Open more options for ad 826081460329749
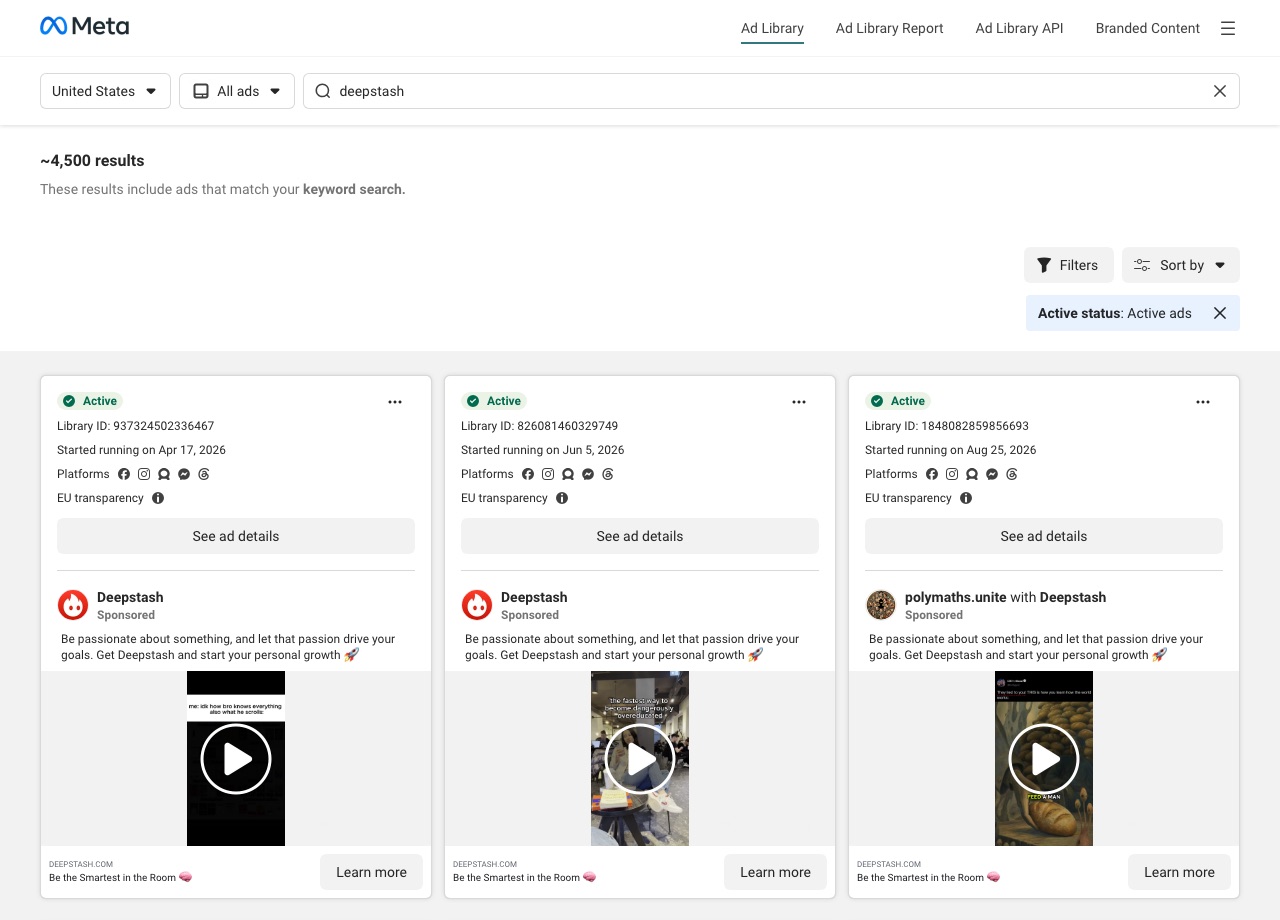The image size is (1280, 920). tap(799, 402)
